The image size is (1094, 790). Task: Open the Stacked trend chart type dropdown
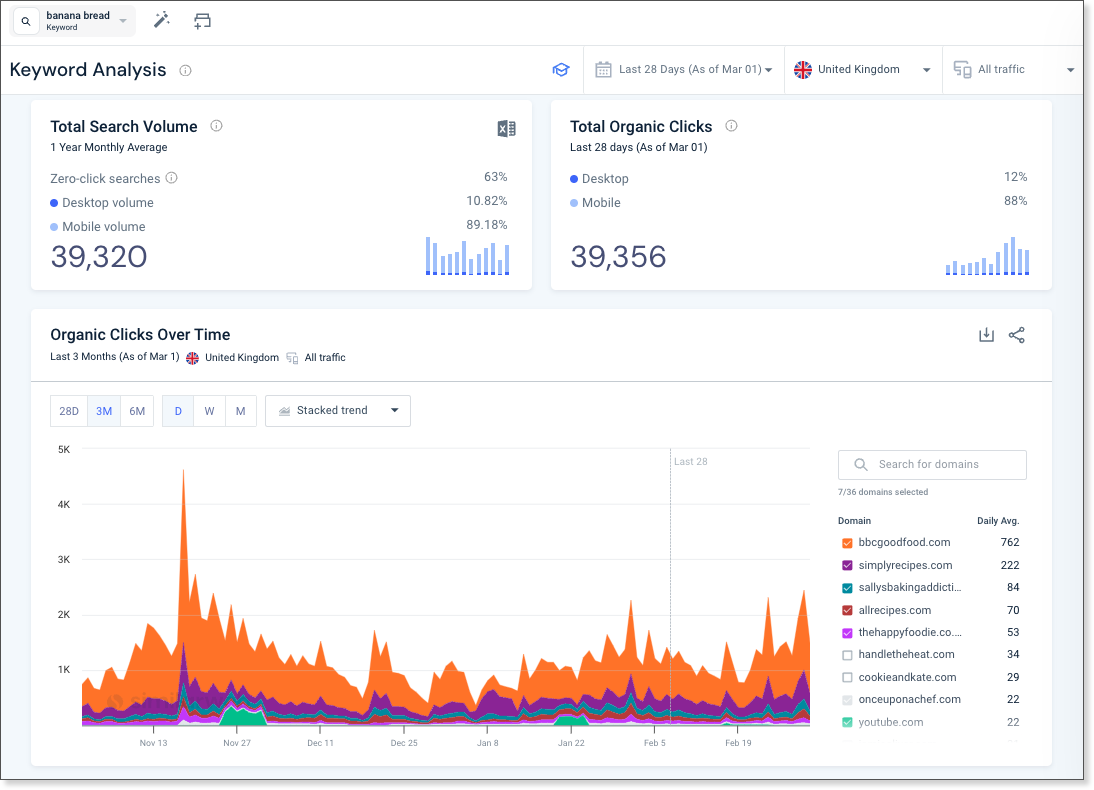(x=338, y=411)
